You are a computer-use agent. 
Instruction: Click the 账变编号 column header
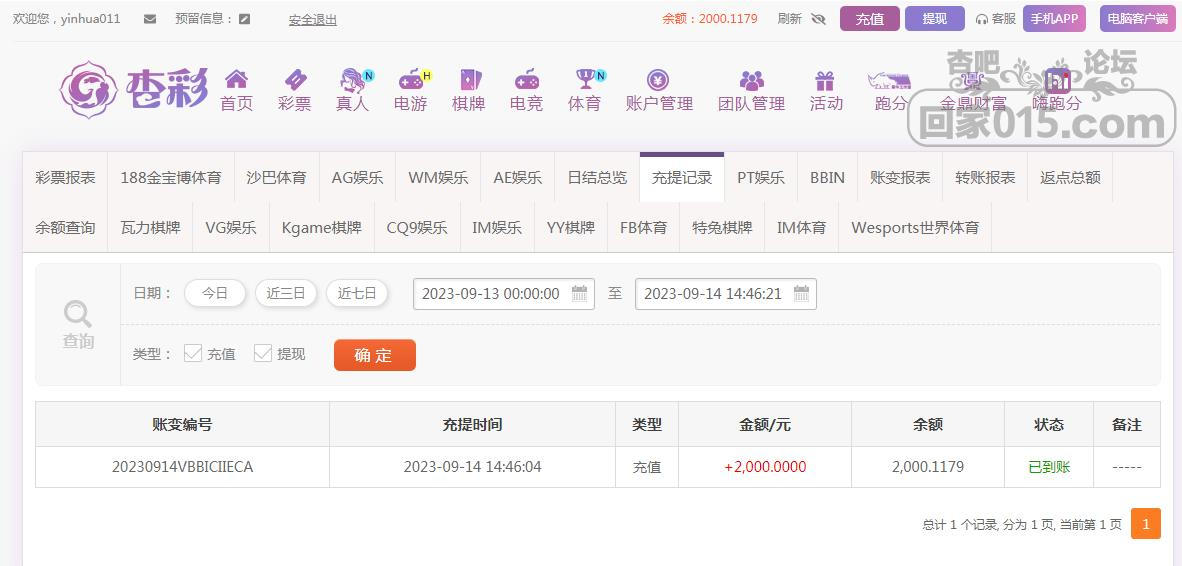pos(182,424)
